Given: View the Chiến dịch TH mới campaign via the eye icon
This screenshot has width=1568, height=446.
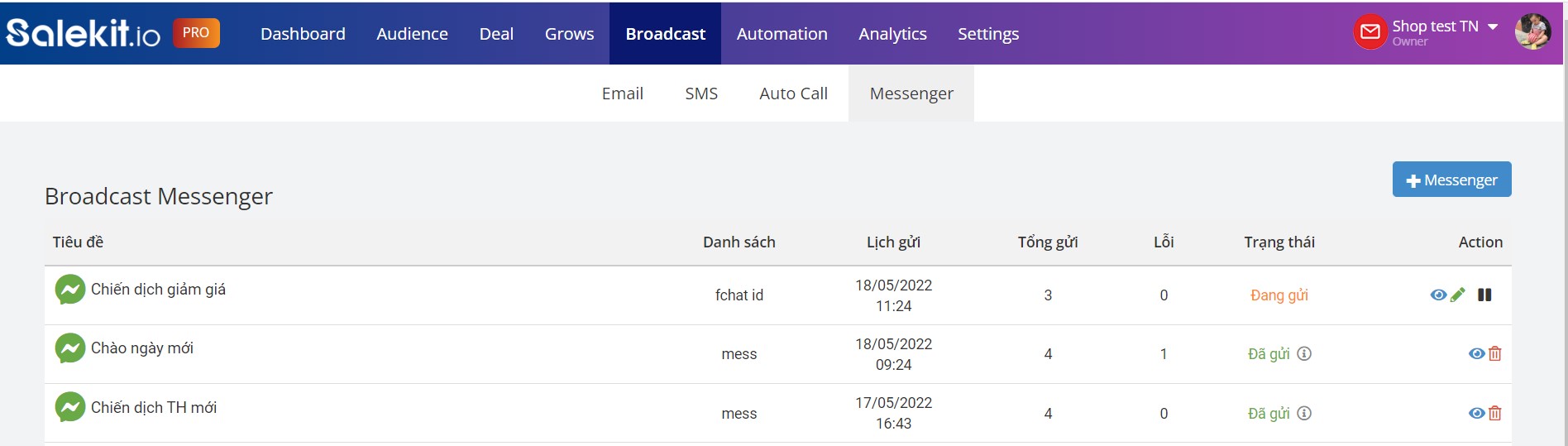Looking at the screenshot, I should pyautogui.click(x=1476, y=414).
